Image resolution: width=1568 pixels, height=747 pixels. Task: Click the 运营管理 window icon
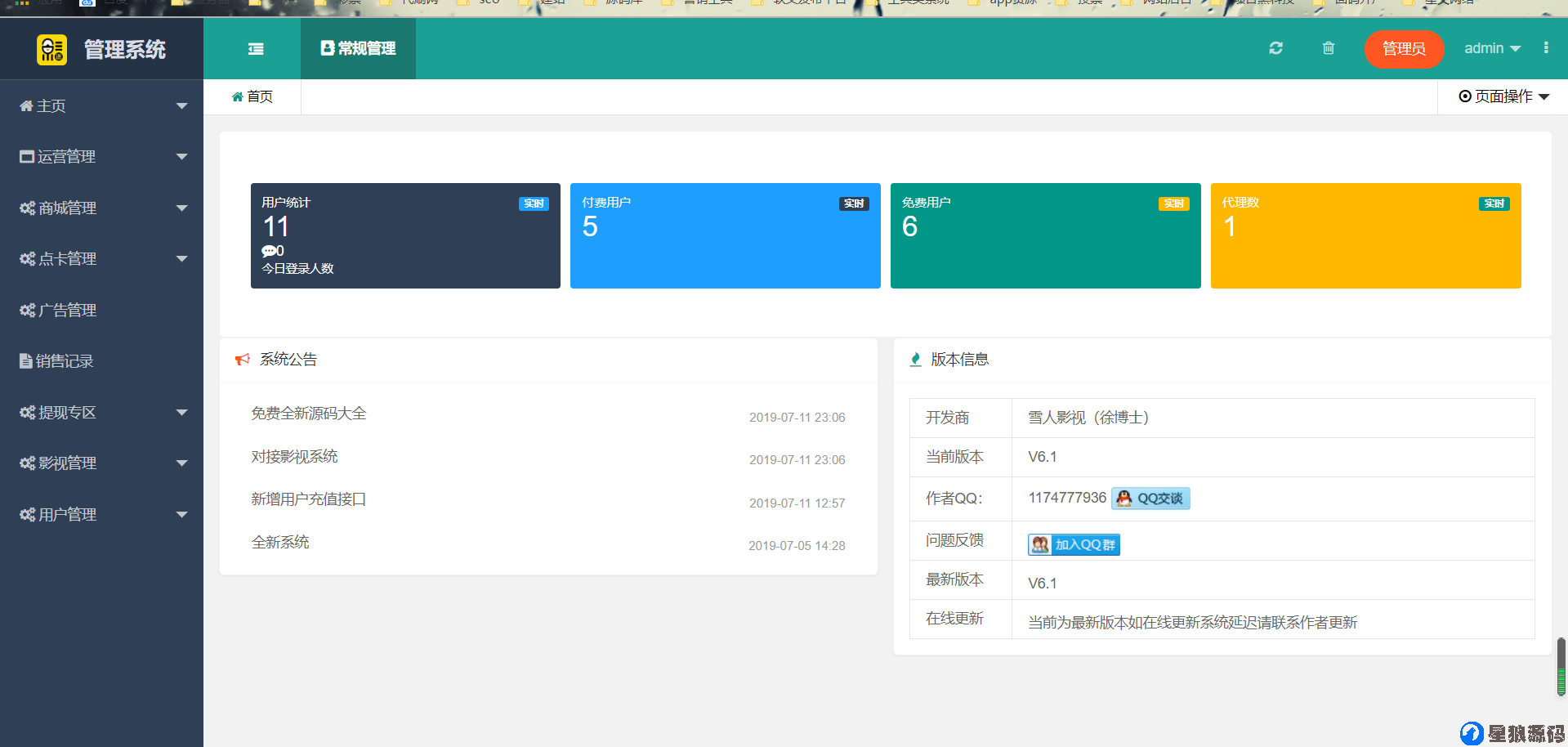click(27, 157)
